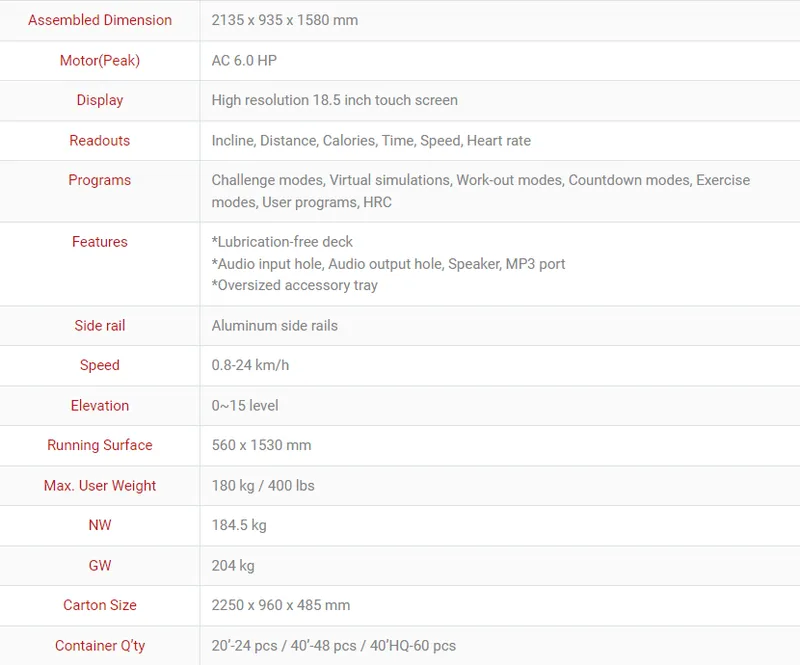This screenshot has height=665, width=800.
Task: Click the 'Display' row label
Action: coord(100,100)
